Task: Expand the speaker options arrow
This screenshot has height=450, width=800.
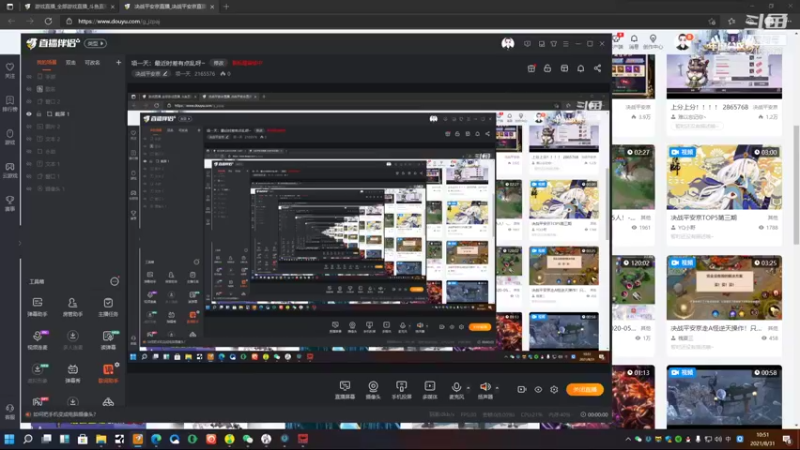Action: pyautogui.click(x=497, y=388)
